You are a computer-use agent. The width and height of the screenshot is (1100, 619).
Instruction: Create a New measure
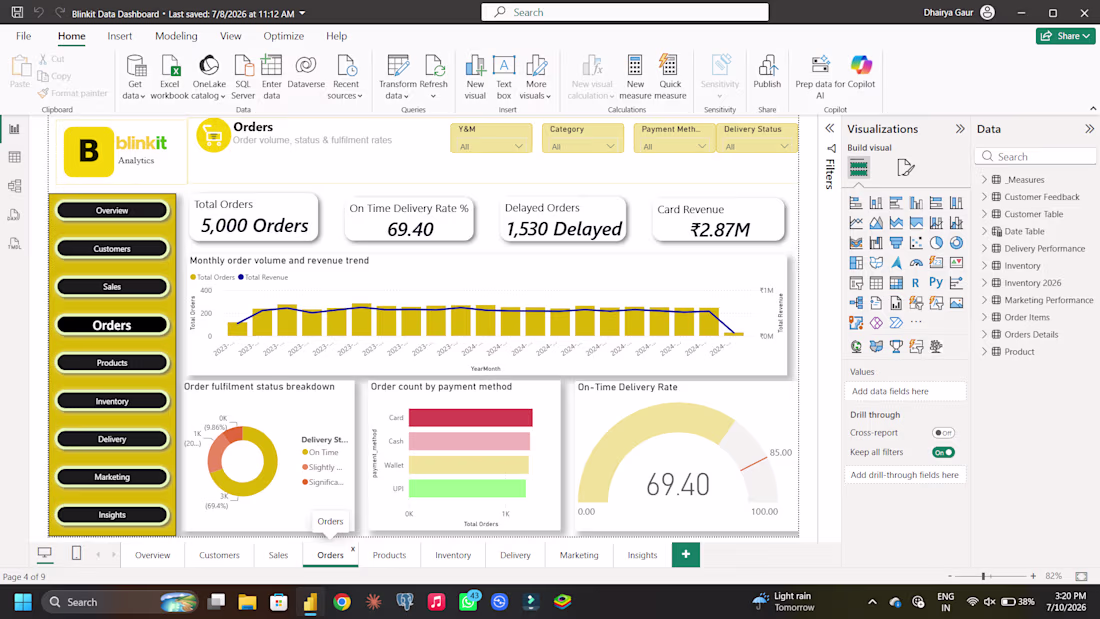point(635,77)
